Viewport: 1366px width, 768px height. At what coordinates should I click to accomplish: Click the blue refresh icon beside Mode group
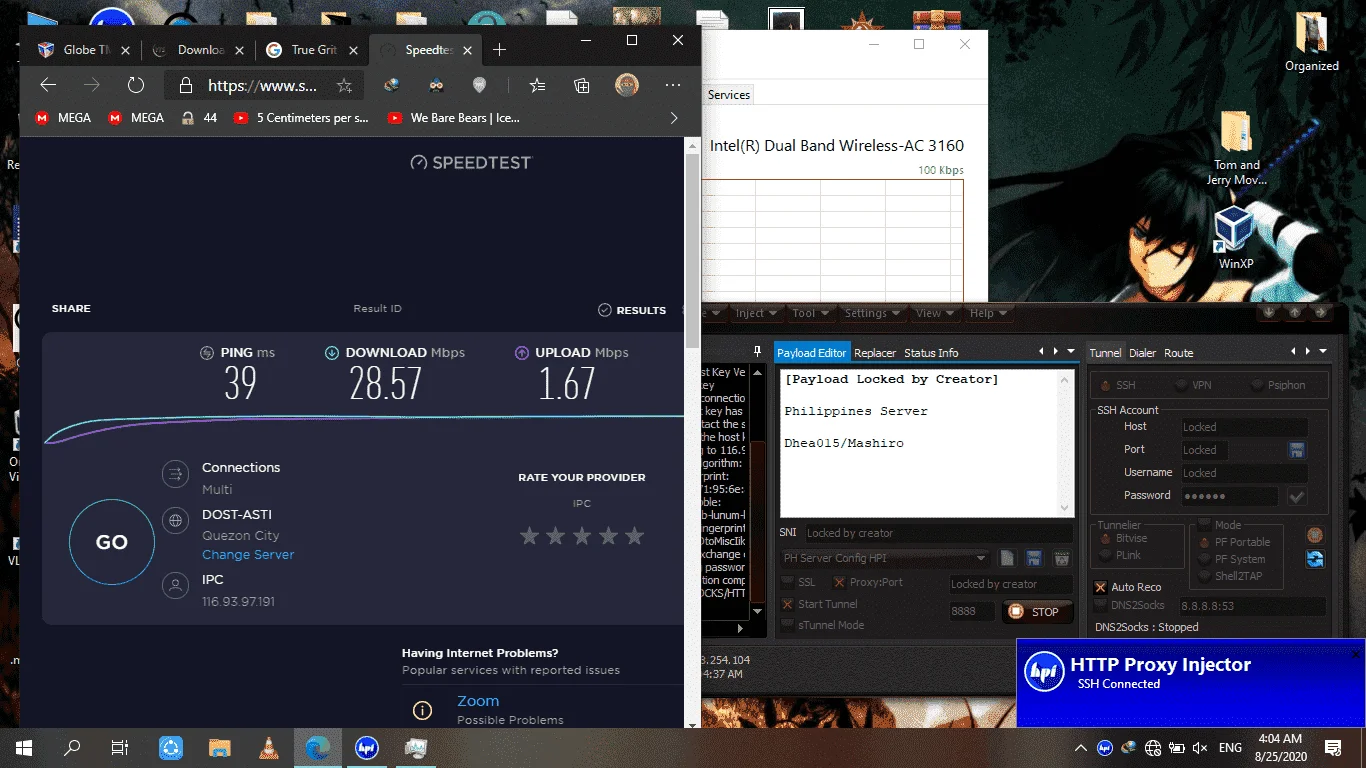[x=1315, y=560]
